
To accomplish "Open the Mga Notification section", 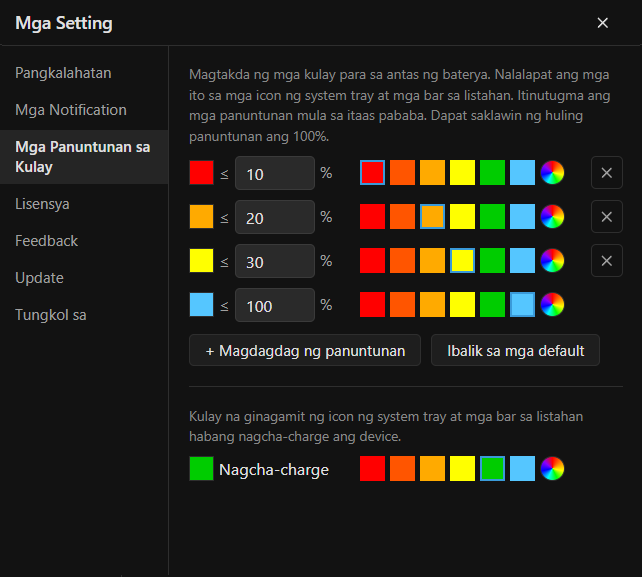I will pos(84,110).
